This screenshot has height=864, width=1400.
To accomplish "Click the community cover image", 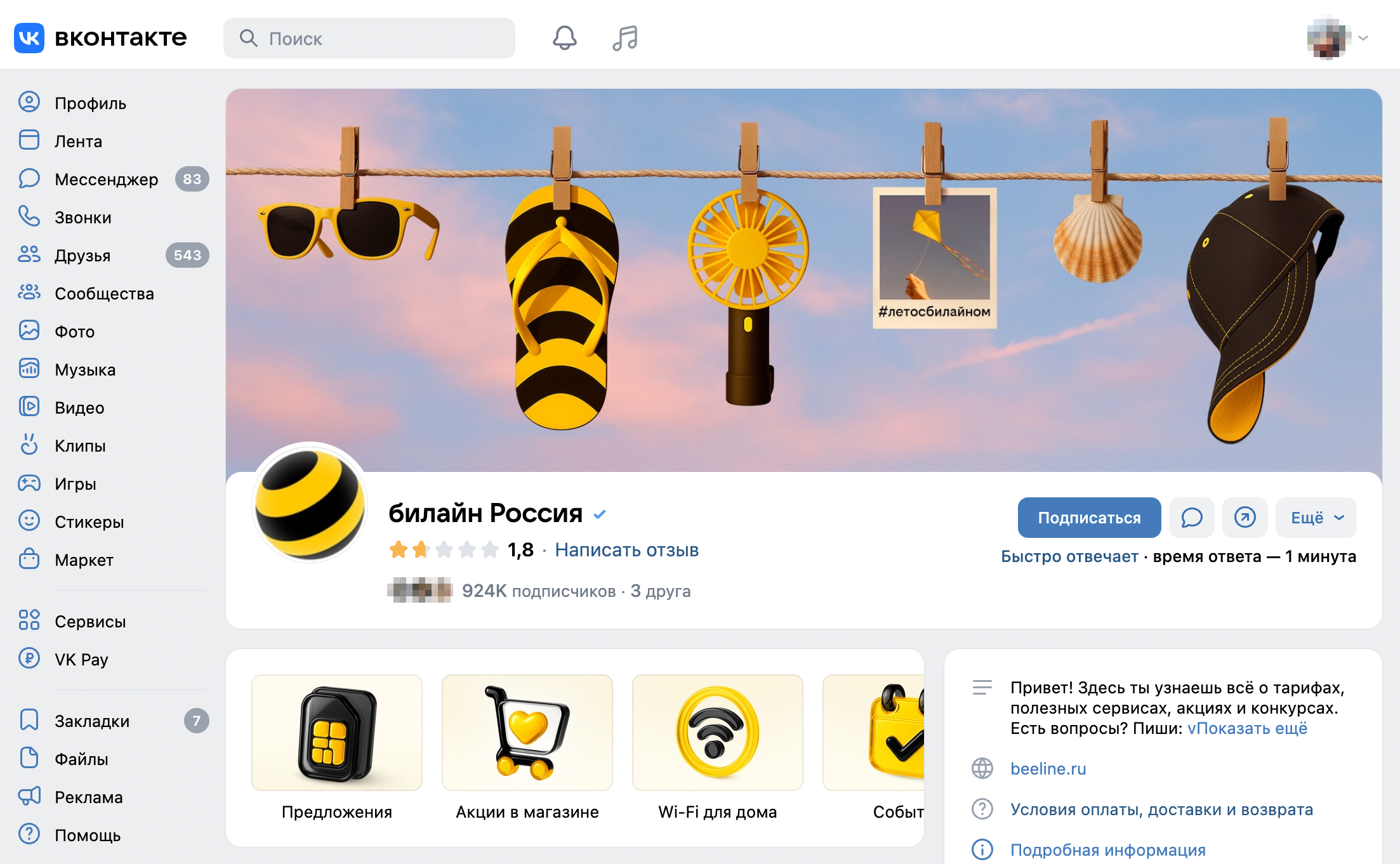I will coord(804,280).
